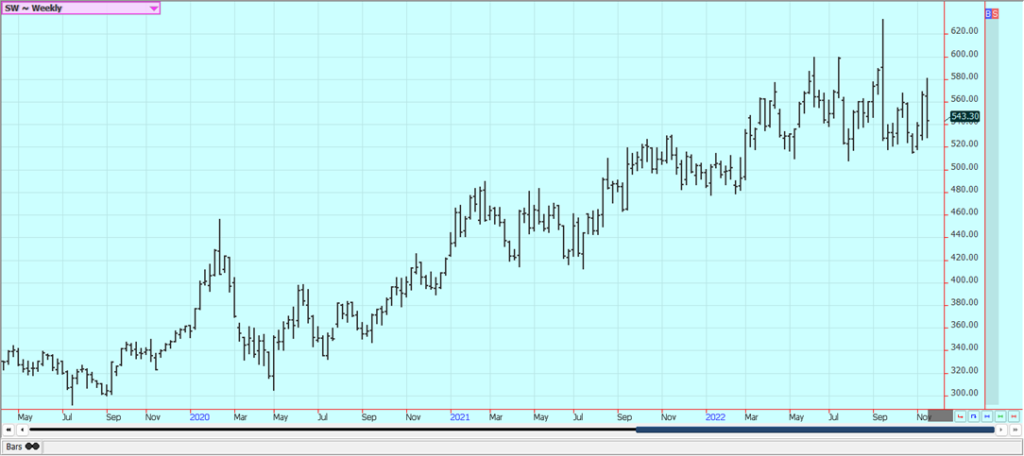Click the 400.00 price axis label
The width and height of the screenshot is (1024, 456).
coord(964,280)
